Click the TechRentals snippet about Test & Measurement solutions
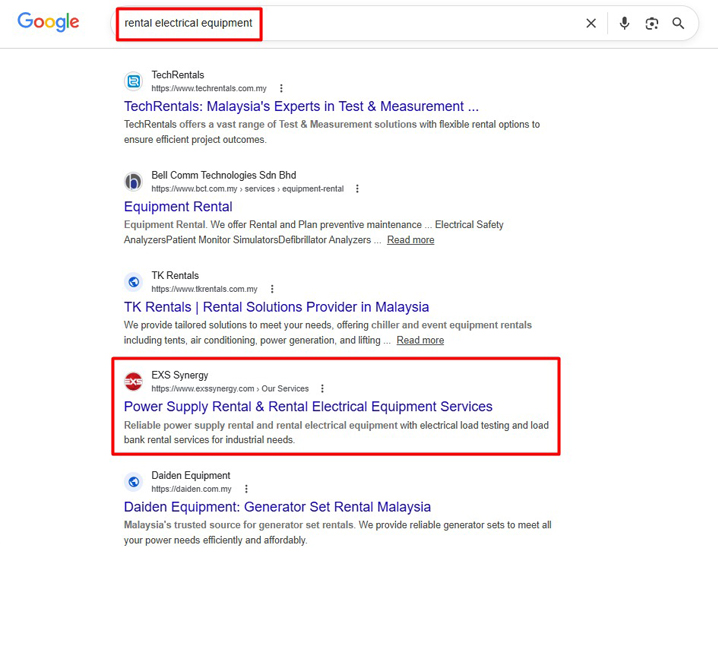This screenshot has width=718, height=654. point(332,132)
